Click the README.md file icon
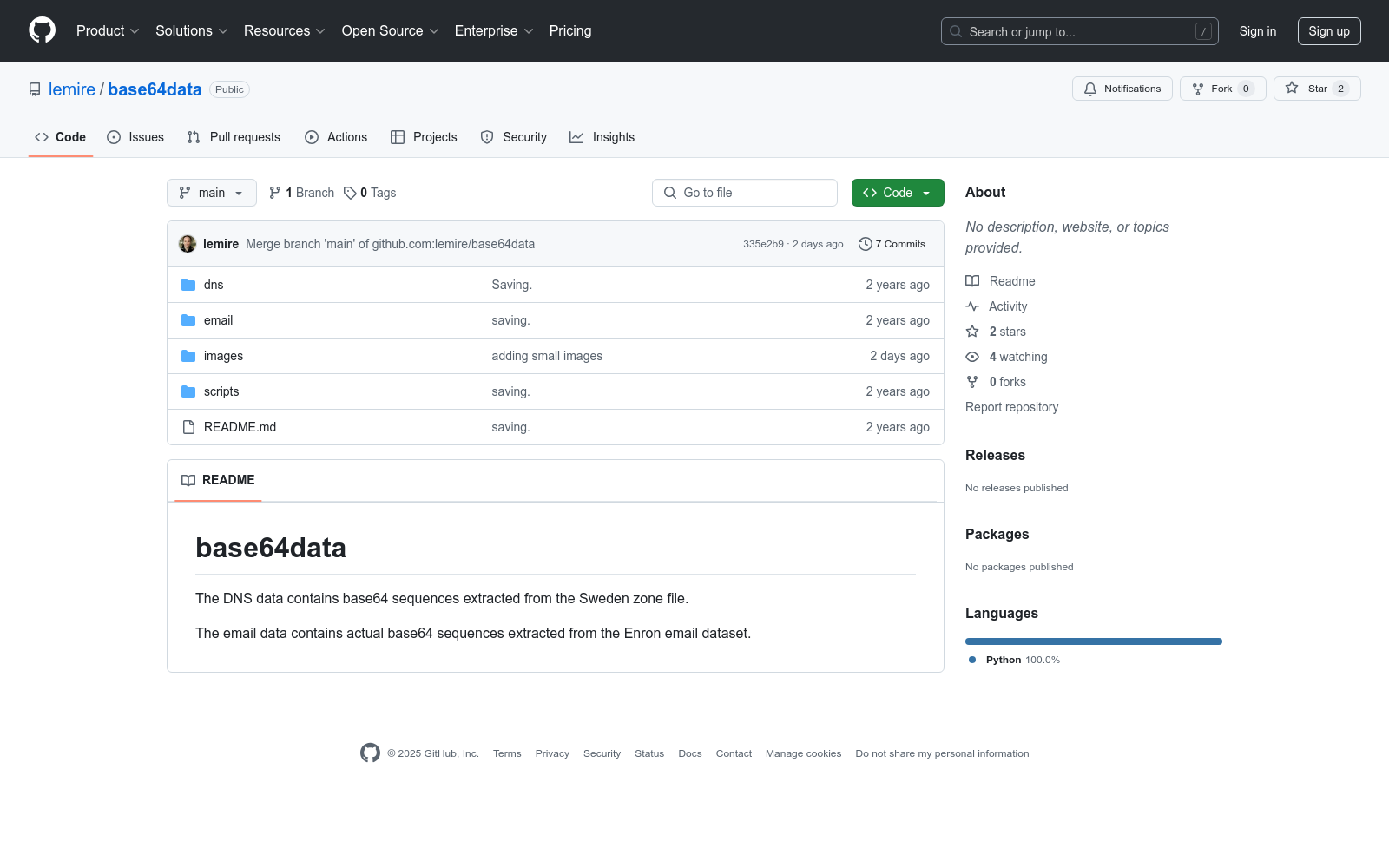This screenshot has height=868, width=1389. pyautogui.click(x=188, y=427)
